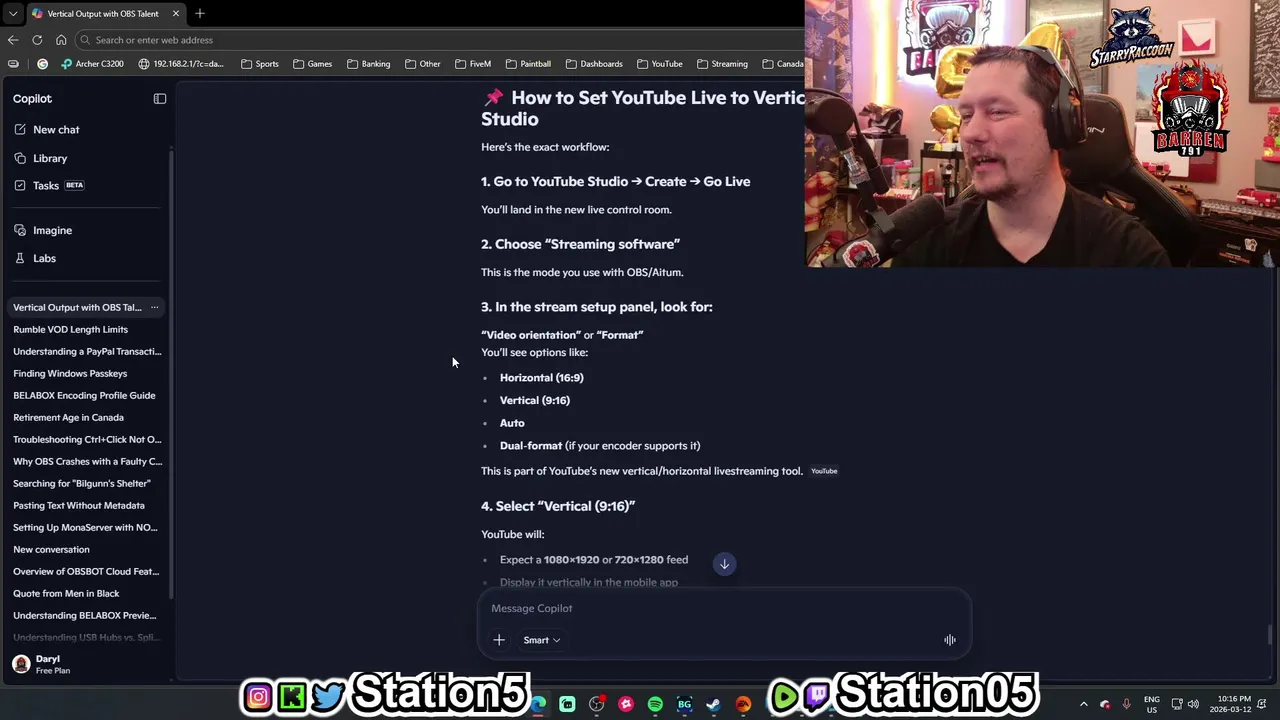The width and height of the screenshot is (1280, 720).
Task: Open volume control in system tray
Action: coord(1193,704)
